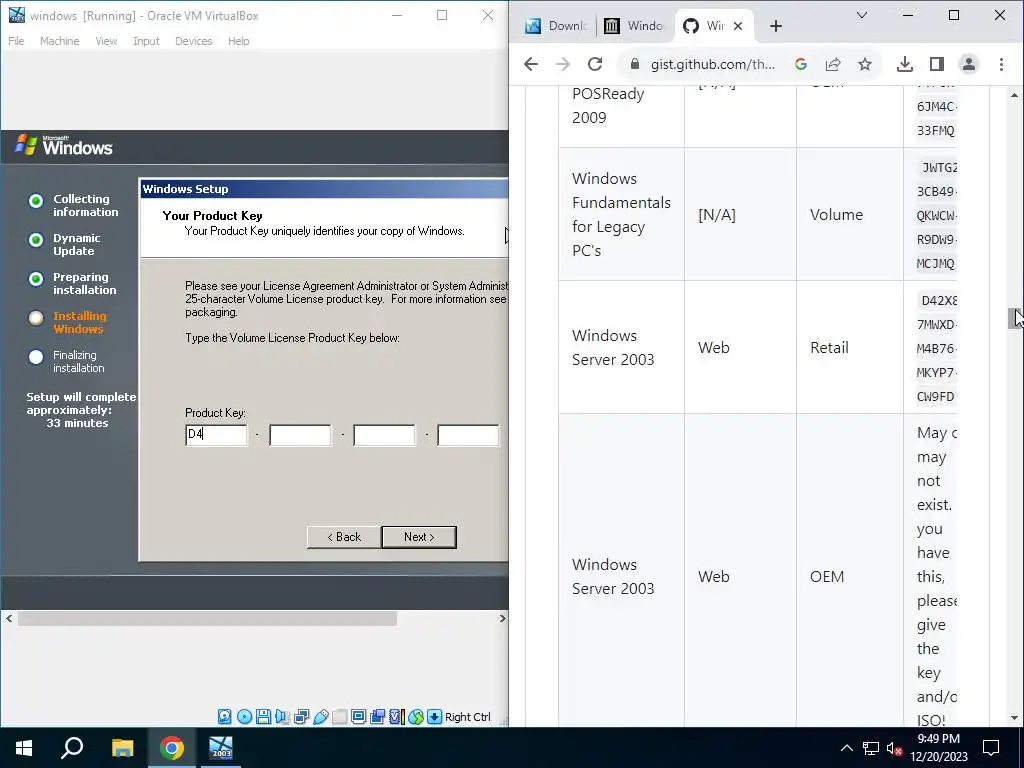Click the Chrome address bar URL gist.github.com
The height and width of the screenshot is (768, 1024).
point(712,64)
